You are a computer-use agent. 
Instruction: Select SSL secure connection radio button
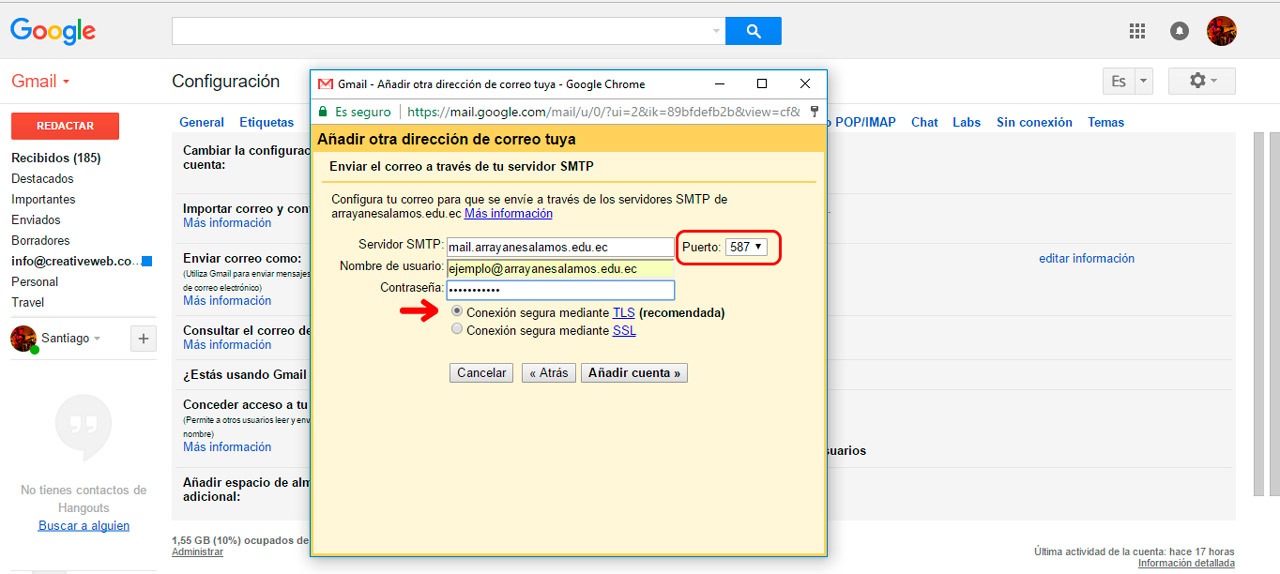point(457,329)
